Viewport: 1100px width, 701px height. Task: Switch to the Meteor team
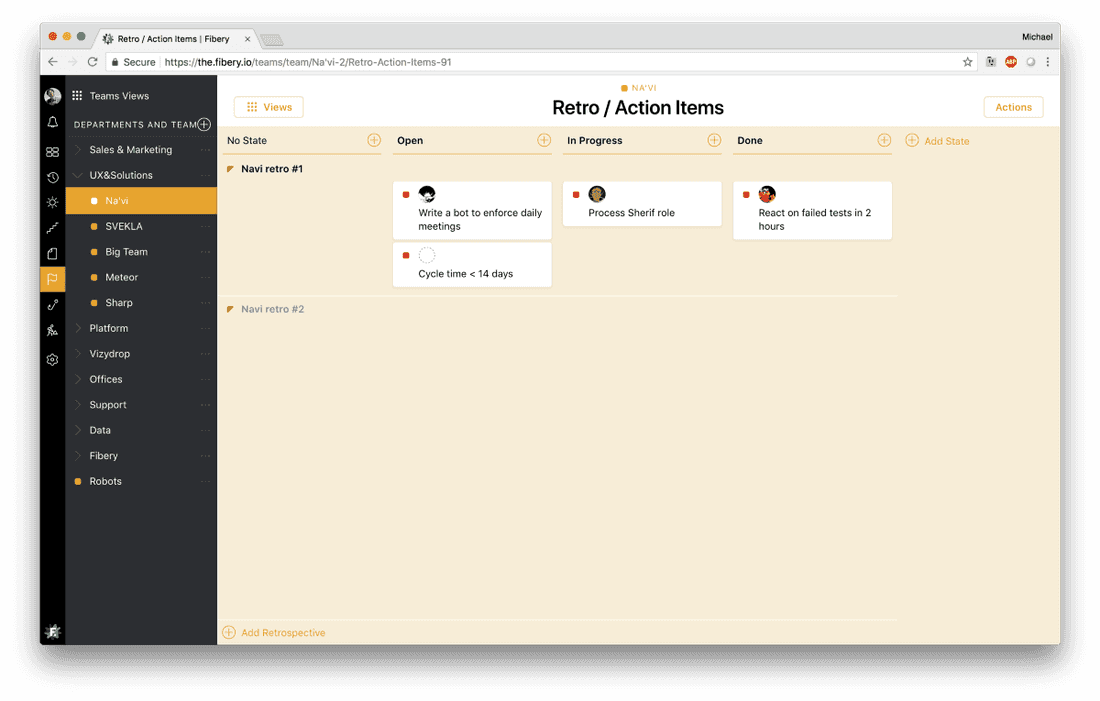121,277
